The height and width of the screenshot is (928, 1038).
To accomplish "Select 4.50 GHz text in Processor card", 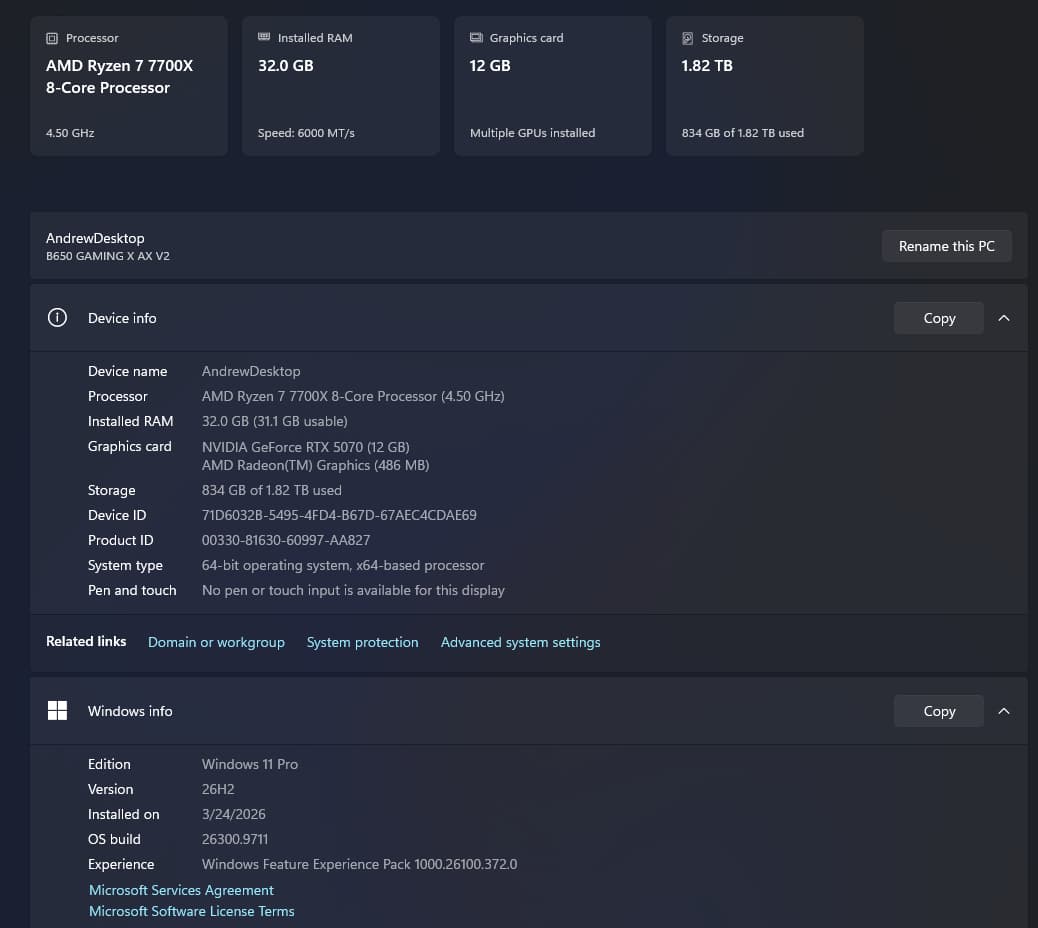I will point(70,133).
